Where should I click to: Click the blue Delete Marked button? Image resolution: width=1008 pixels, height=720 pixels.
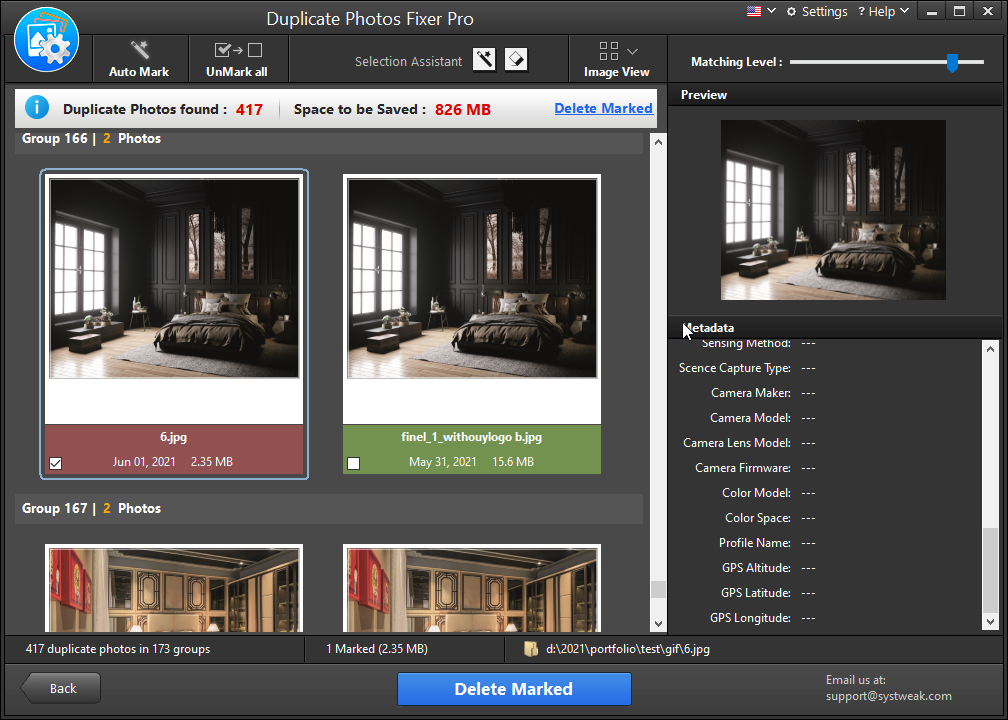514,689
